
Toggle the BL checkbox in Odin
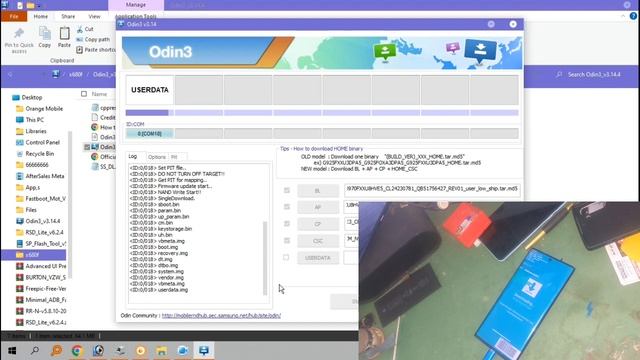[287, 190]
